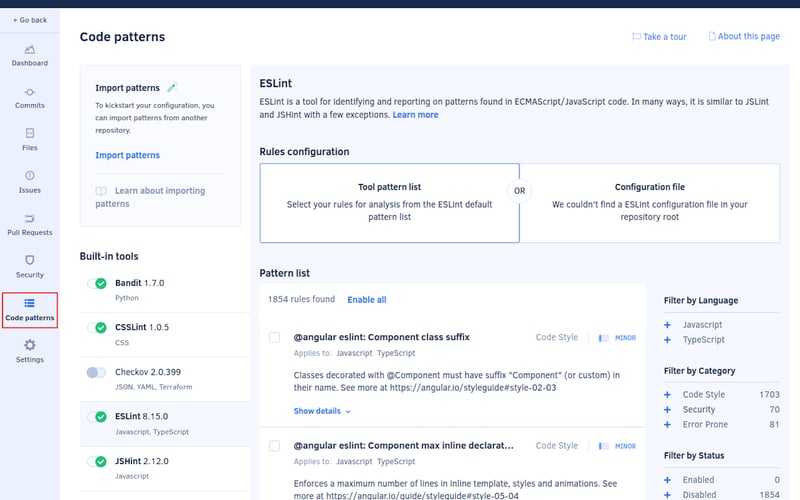Add the TypeScript language filter plus icon

tap(667, 339)
